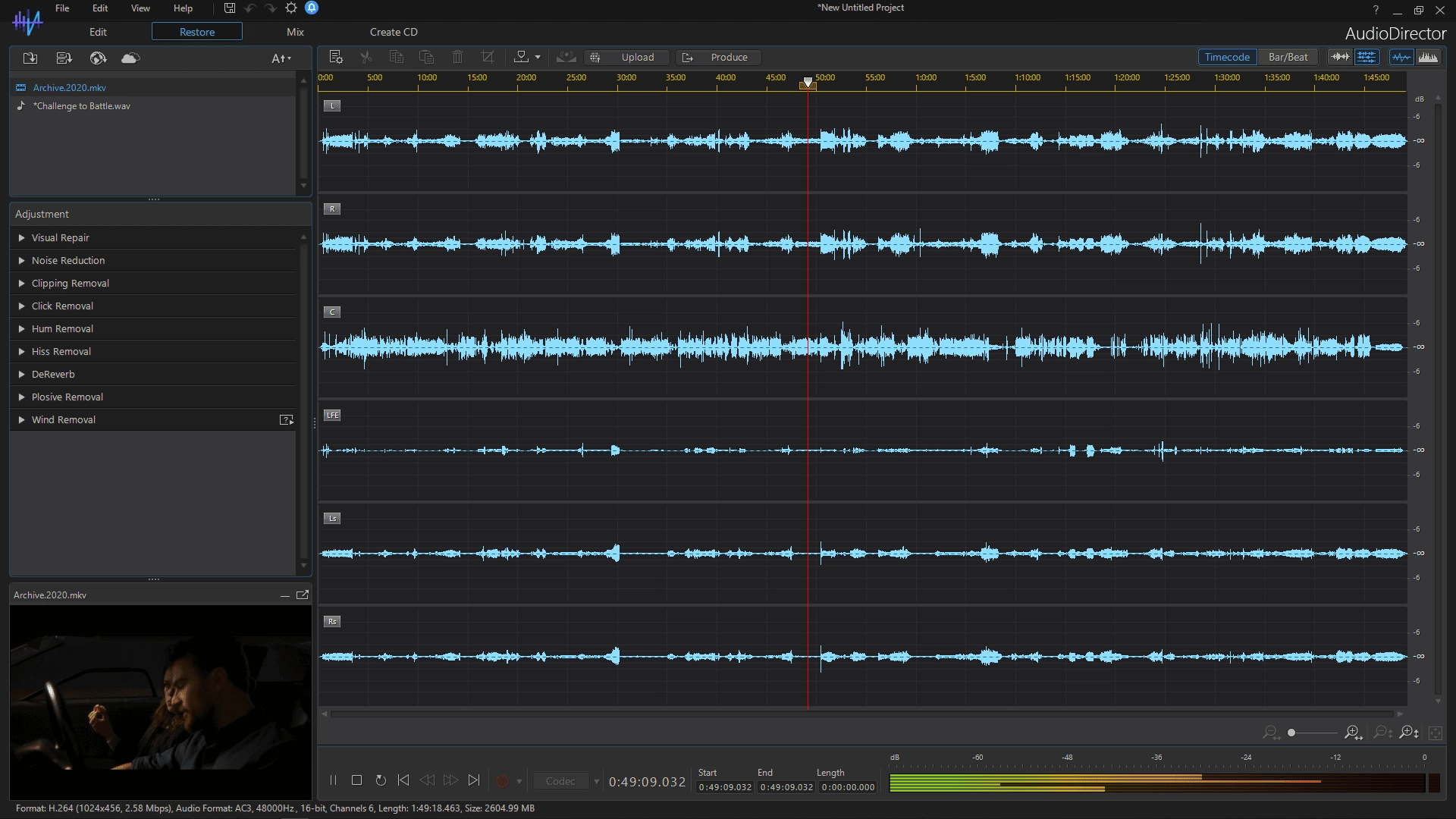This screenshot has height=819, width=1456.
Task: Switch to the Mix tab
Action: (x=295, y=32)
